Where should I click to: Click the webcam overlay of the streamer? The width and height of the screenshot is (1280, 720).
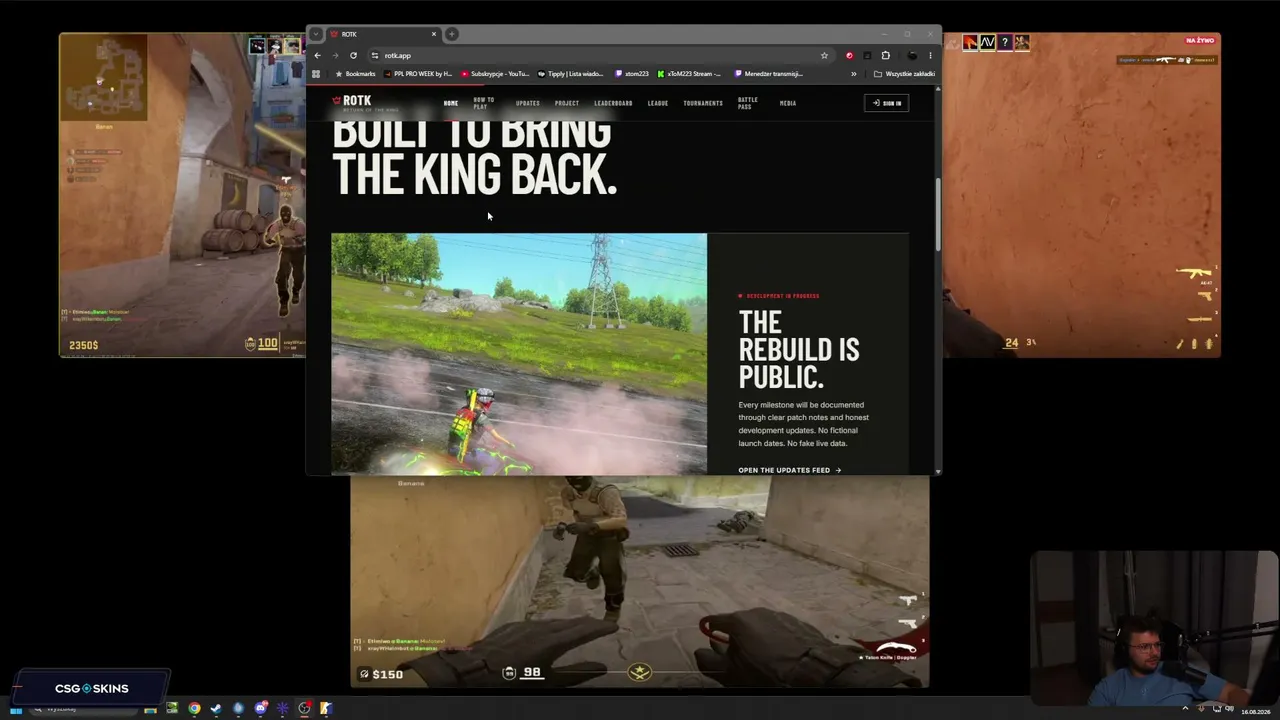click(x=1154, y=627)
